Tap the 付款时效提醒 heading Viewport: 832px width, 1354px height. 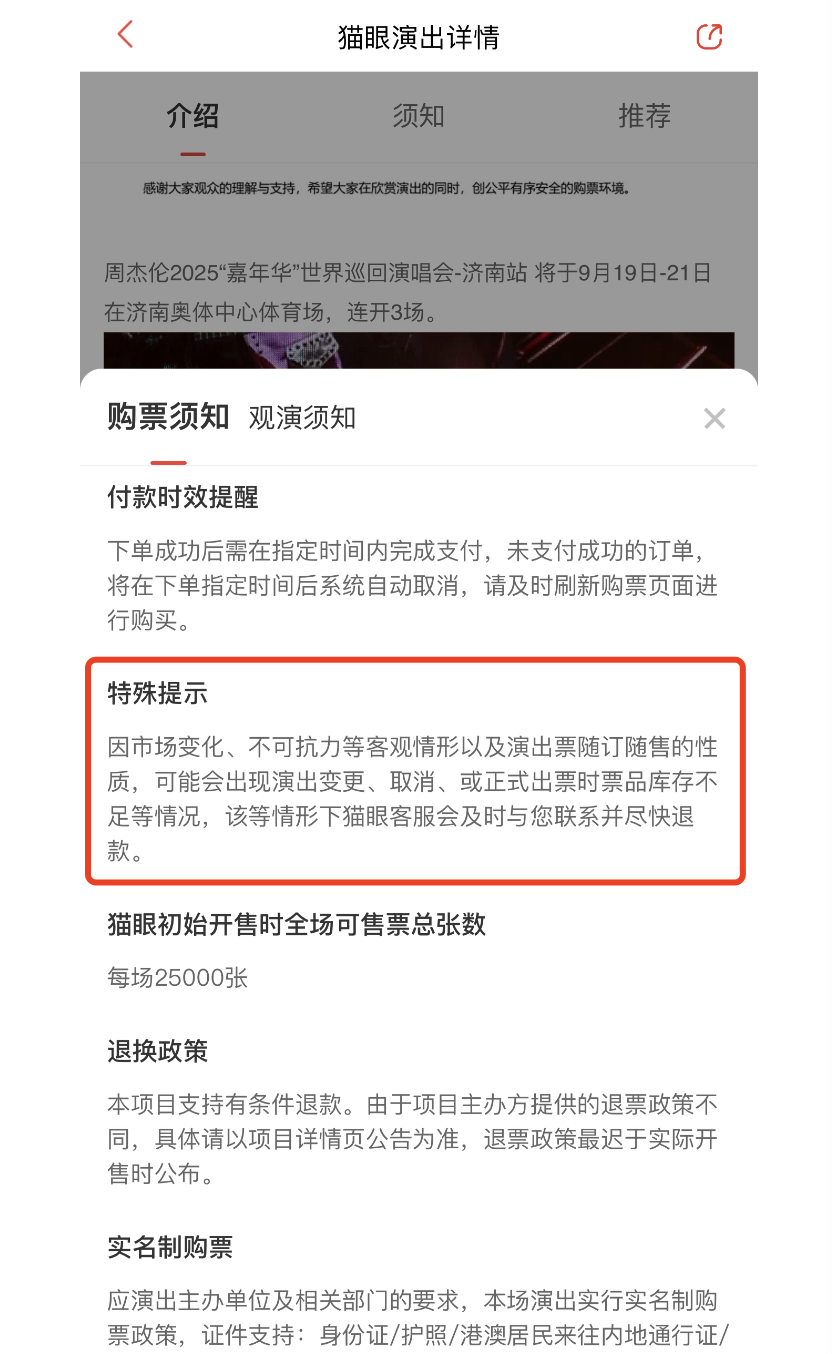click(183, 497)
